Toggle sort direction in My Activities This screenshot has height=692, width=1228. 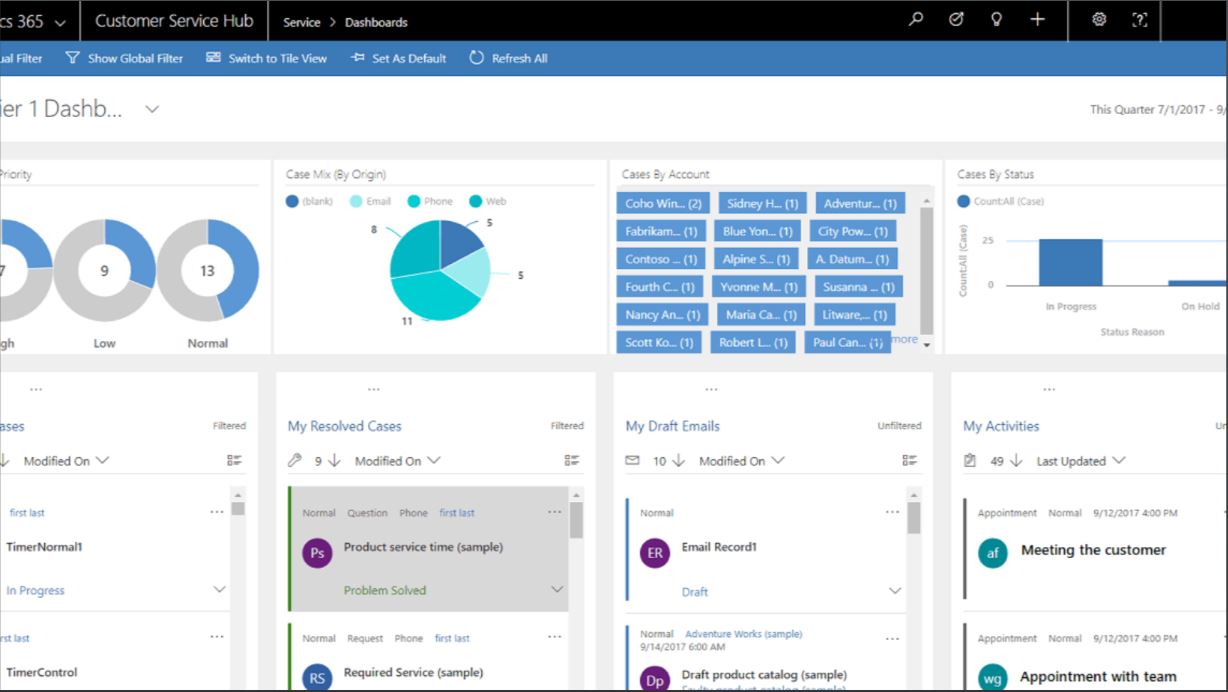[1016, 461]
